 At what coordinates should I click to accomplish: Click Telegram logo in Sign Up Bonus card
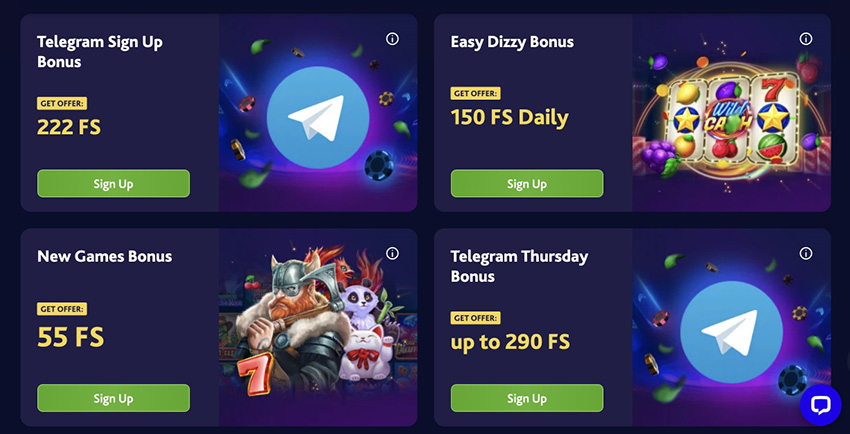coord(318,118)
